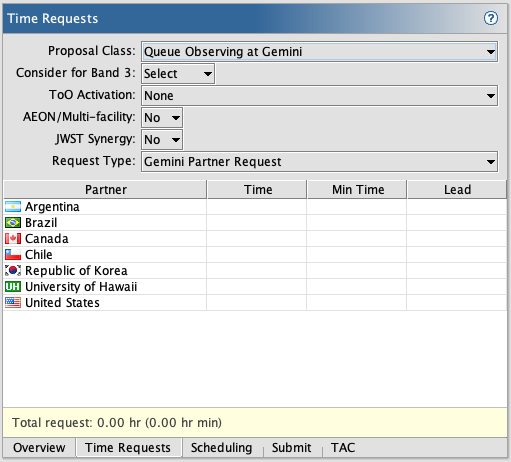Open the Consider for Band 3 dropdown

tap(178, 74)
